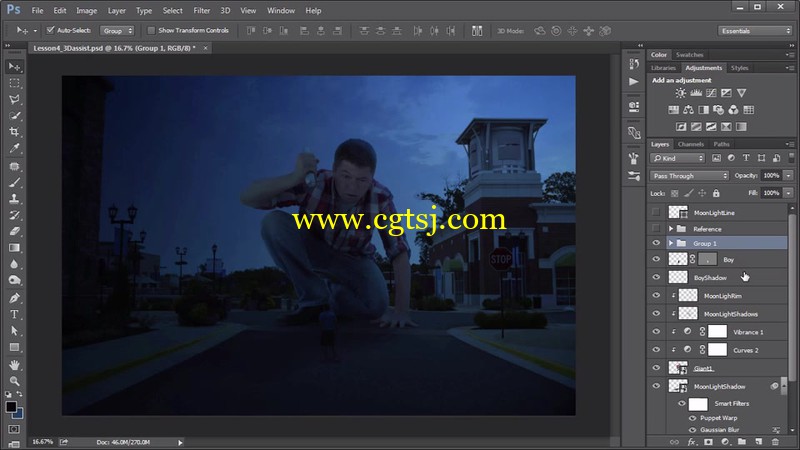Select the Path Selection tool
The image size is (800, 450).
point(14,331)
